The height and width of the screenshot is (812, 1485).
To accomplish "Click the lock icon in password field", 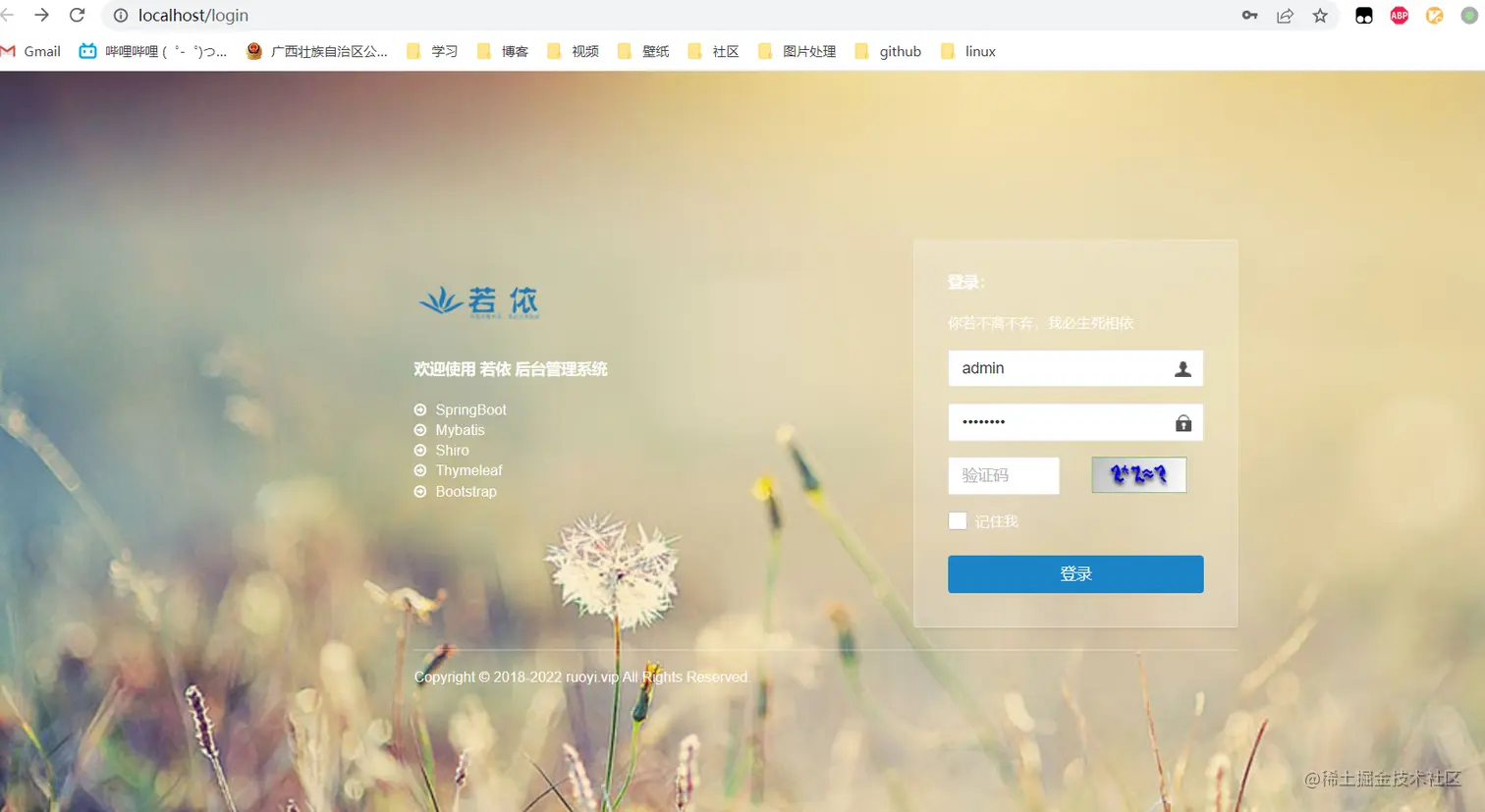I will coord(1183,423).
